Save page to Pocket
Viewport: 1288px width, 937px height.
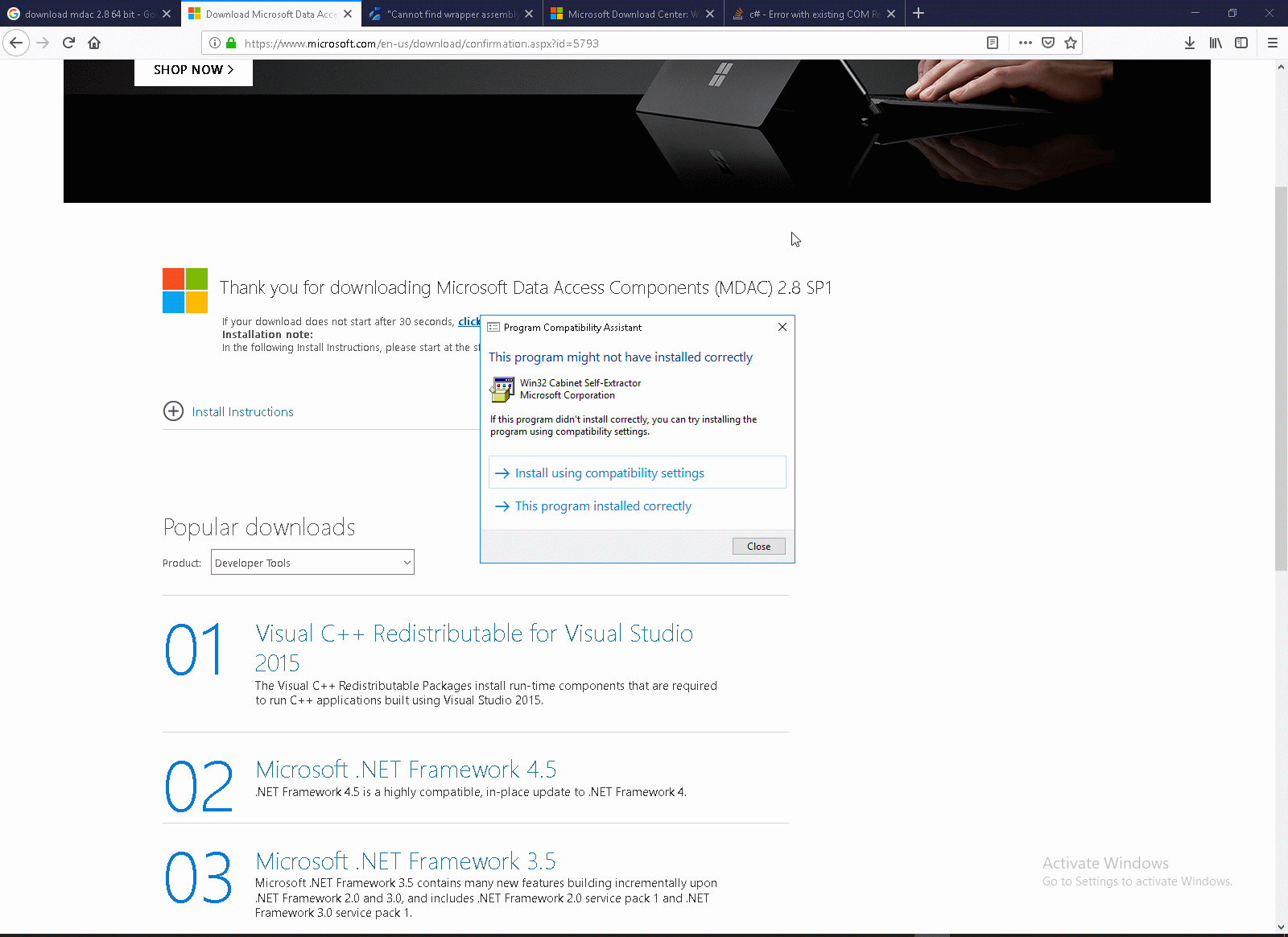click(x=1048, y=43)
